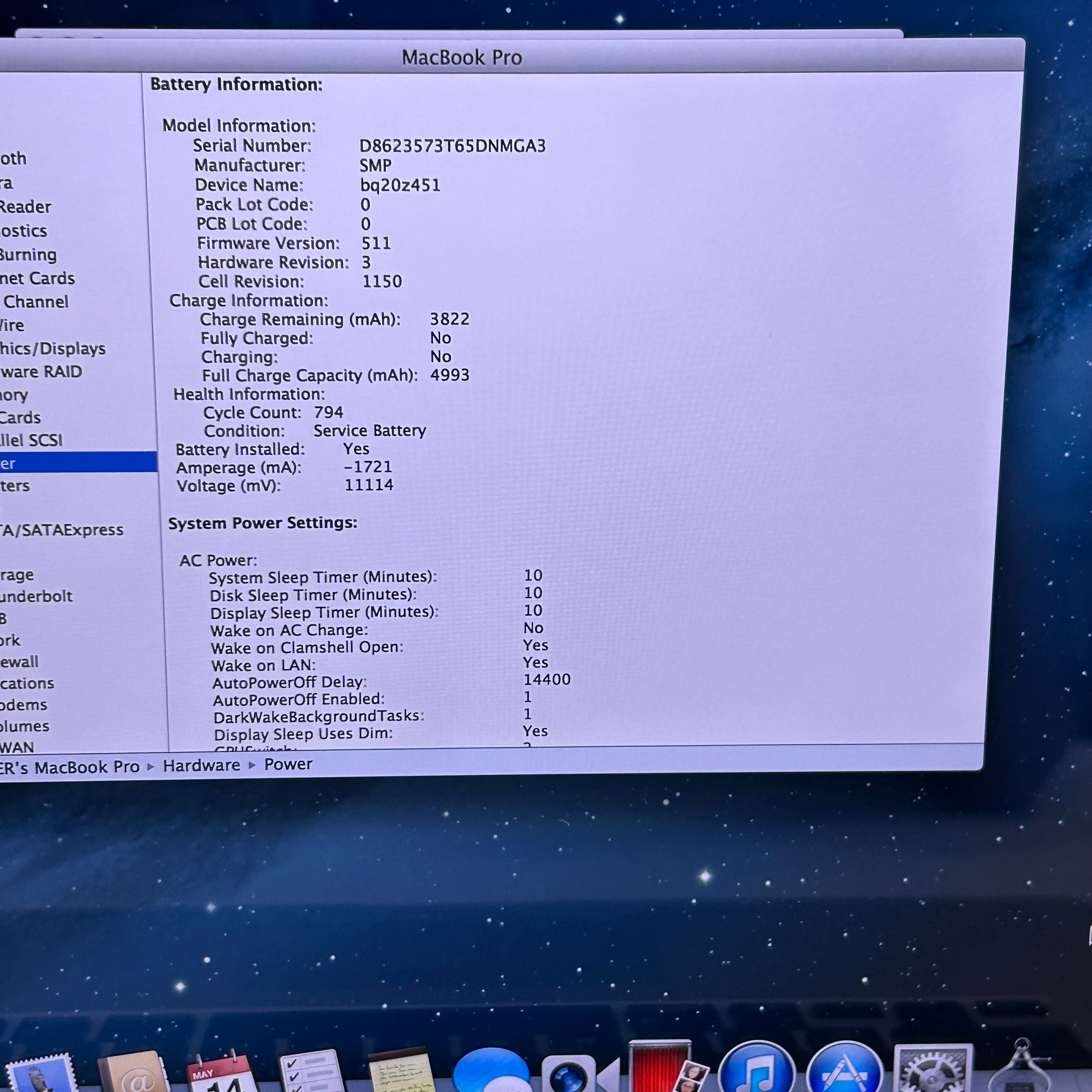Image resolution: width=1092 pixels, height=1092 pixels.
Task: Select the Bluetooth row in the sidebar
Action: point(13,158)
